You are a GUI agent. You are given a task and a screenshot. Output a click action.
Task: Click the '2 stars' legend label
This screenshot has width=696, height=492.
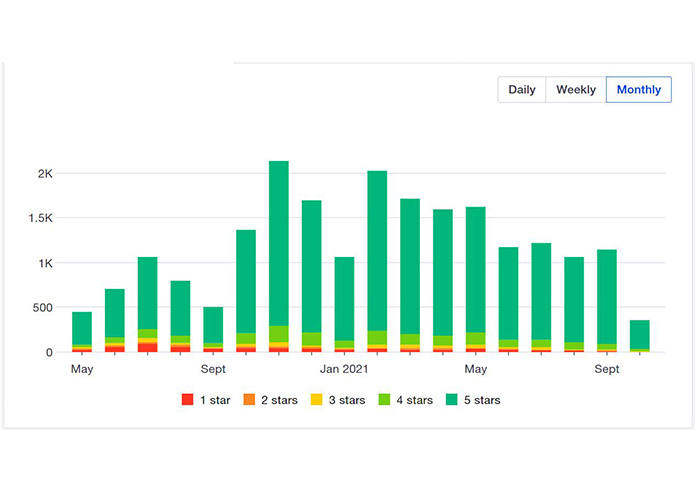coord(279,400)
